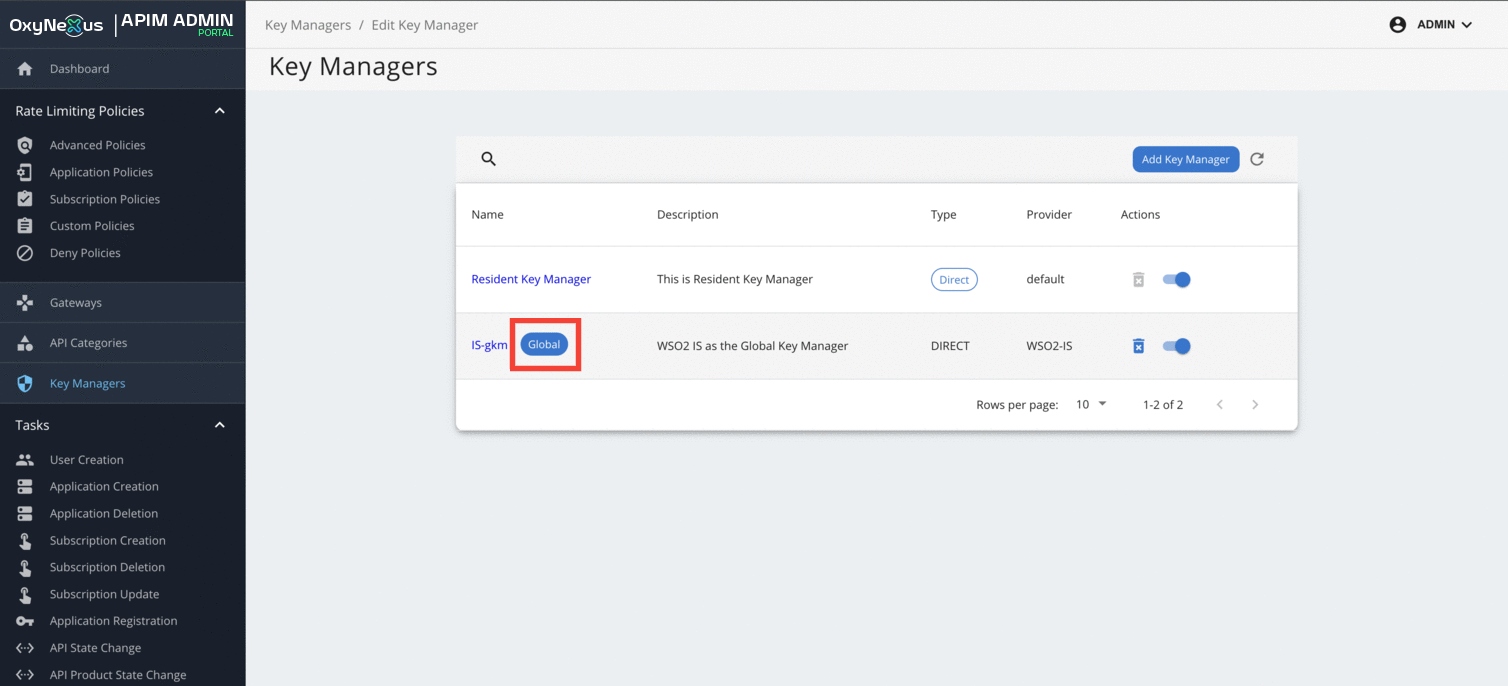Image resolution: width=1508 pixels, height=686 pixels.
Task: Click the Gateways icon in sidebar
Action: 25,303
